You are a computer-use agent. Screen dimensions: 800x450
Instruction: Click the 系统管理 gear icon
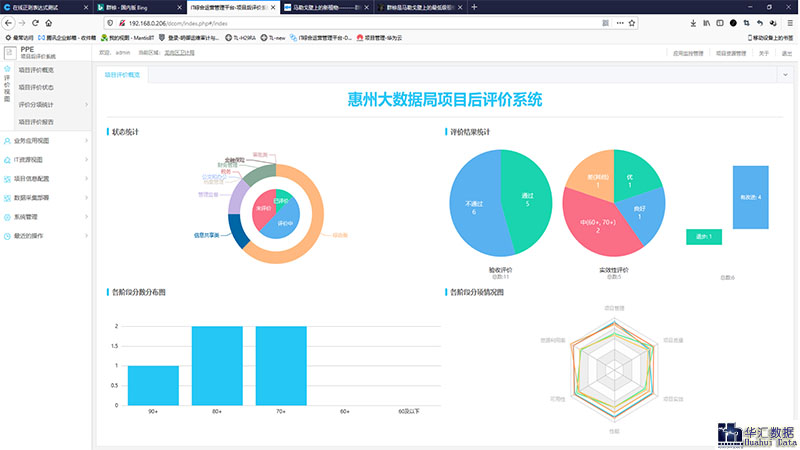[x=7, y=217]
